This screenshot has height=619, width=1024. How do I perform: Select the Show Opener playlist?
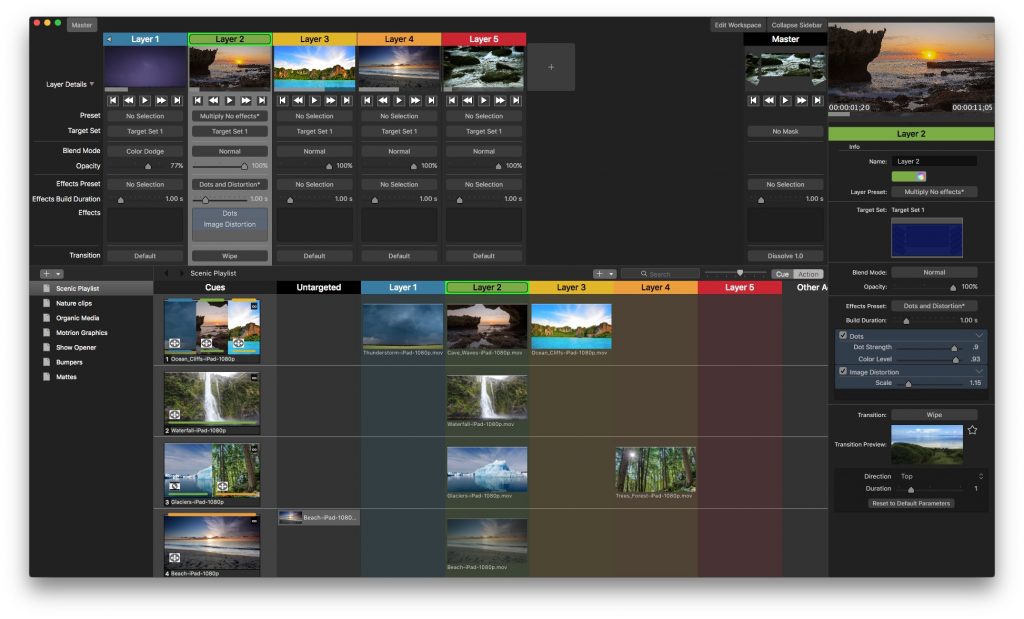pyautogui.click(x=76, y=347)
